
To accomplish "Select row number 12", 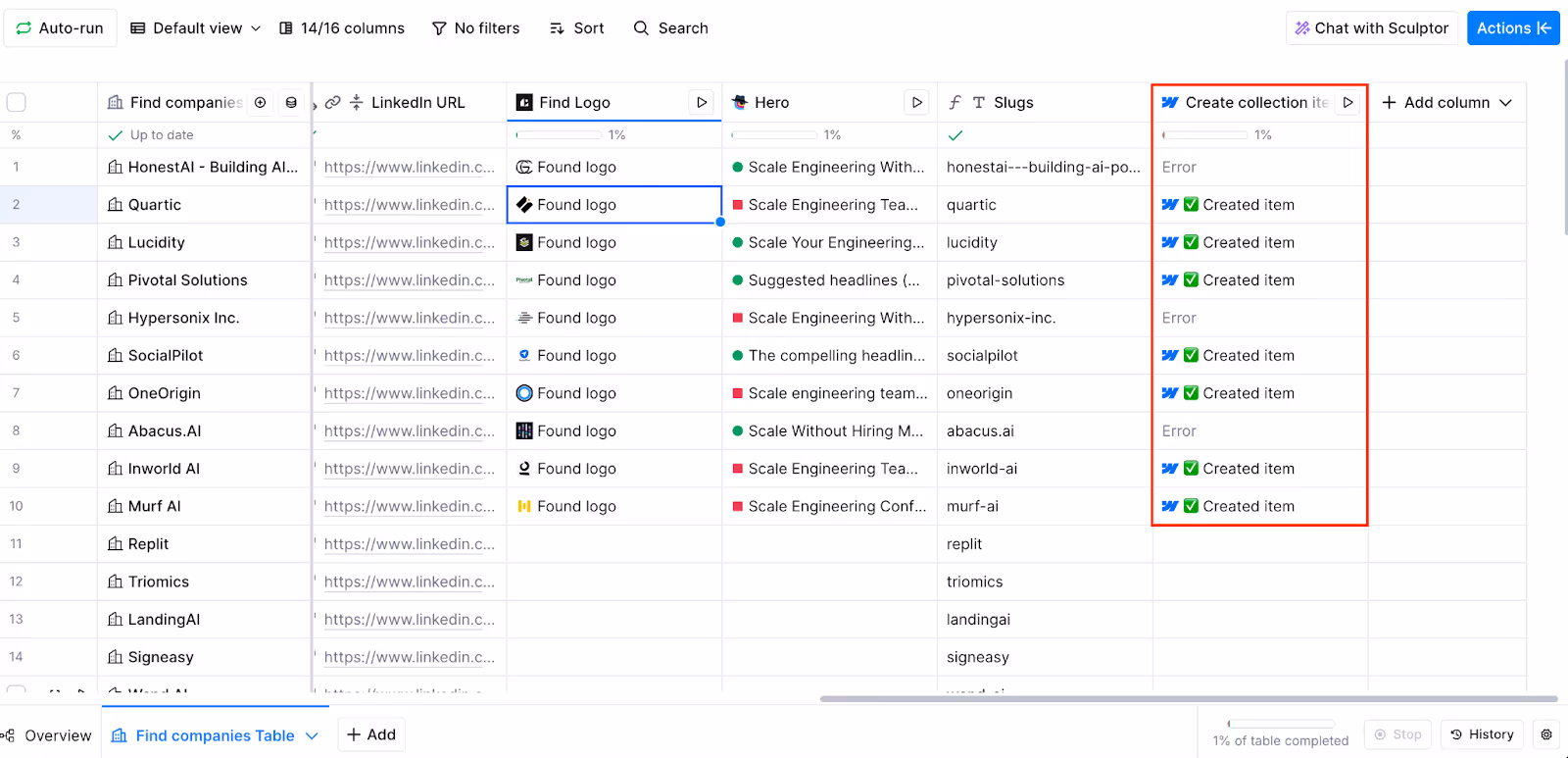I will click(17, 581).
